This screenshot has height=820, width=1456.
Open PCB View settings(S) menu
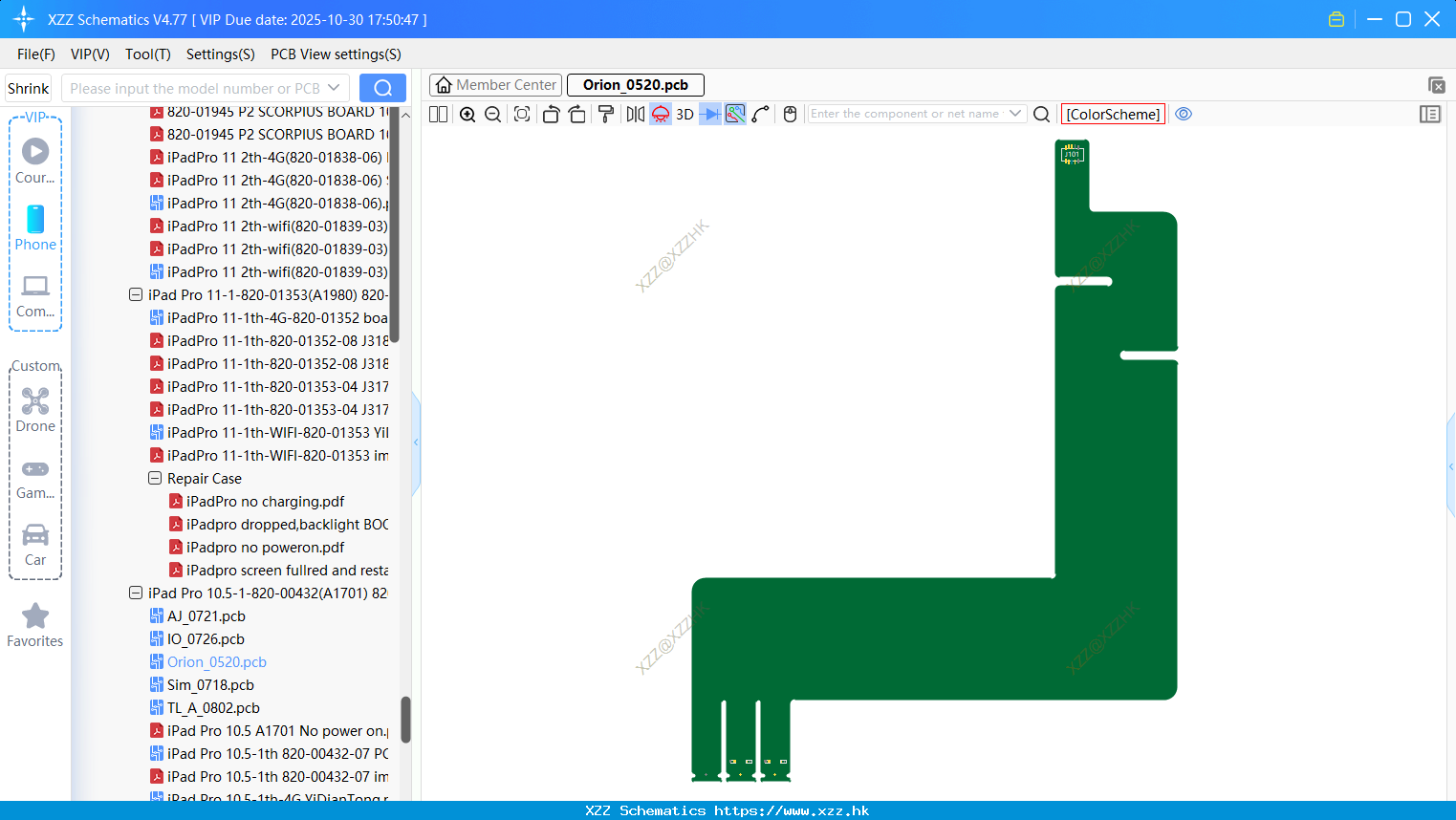[x=336, y=54]
